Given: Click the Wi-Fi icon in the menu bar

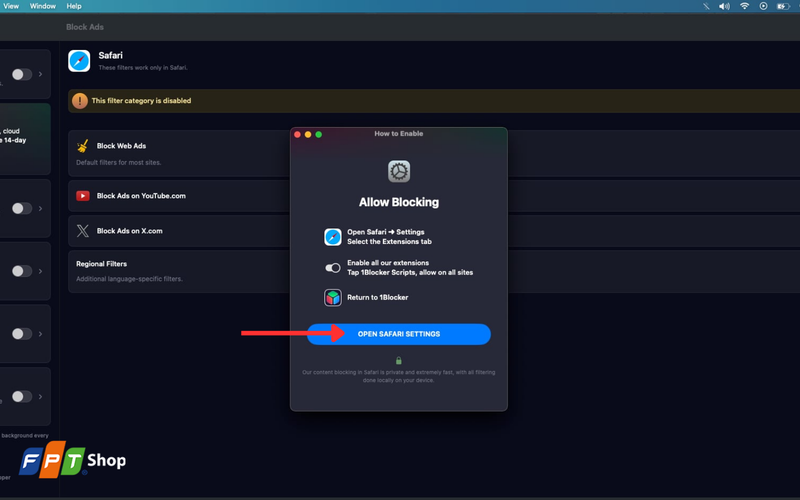Looking at the screenshot, I should click(x=744, y=6).
